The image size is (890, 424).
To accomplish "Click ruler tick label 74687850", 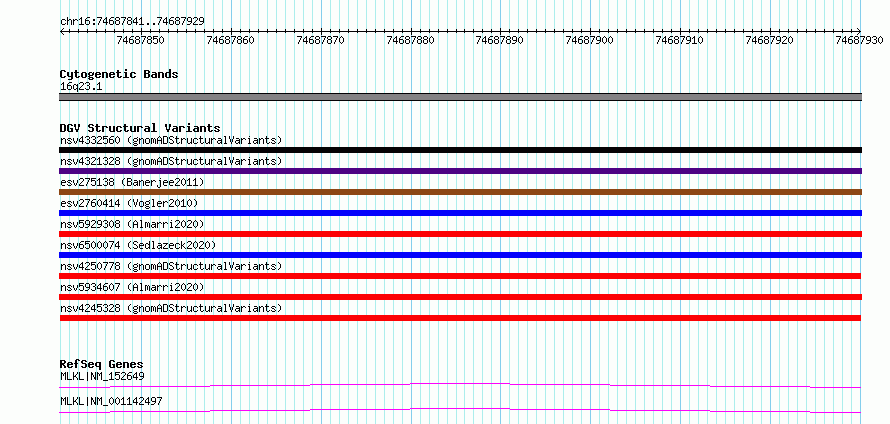I will point(140,40).
